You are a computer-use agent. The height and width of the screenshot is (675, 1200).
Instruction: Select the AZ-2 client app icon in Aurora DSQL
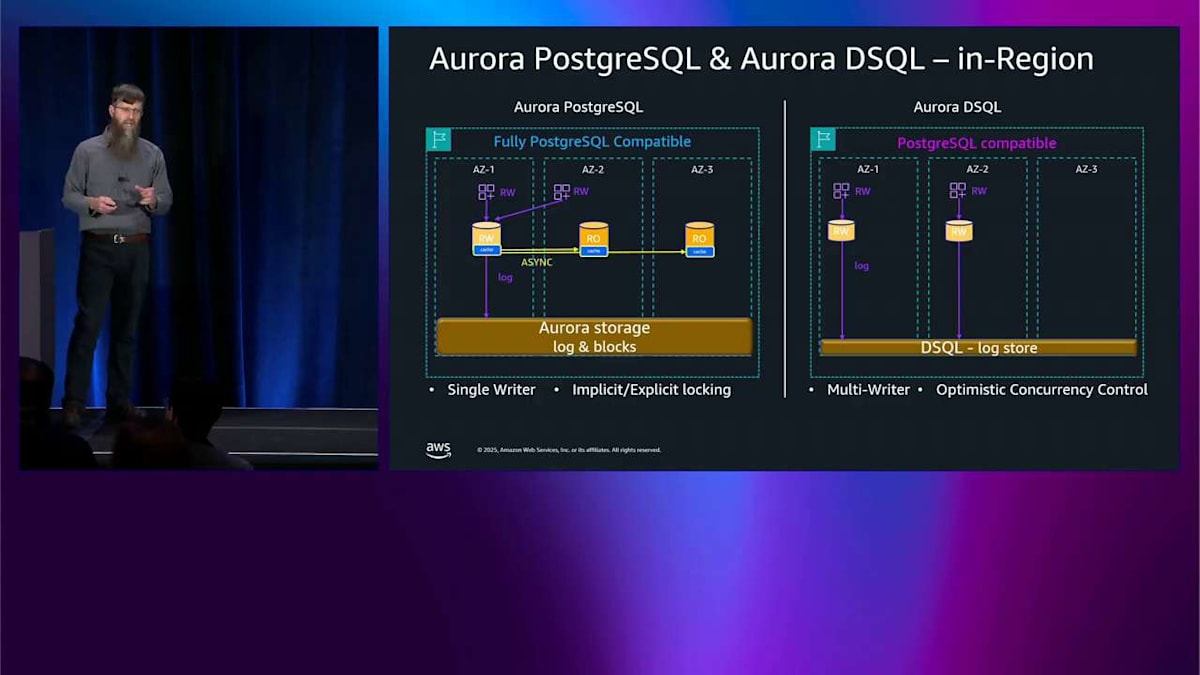(x=958, y=191)
